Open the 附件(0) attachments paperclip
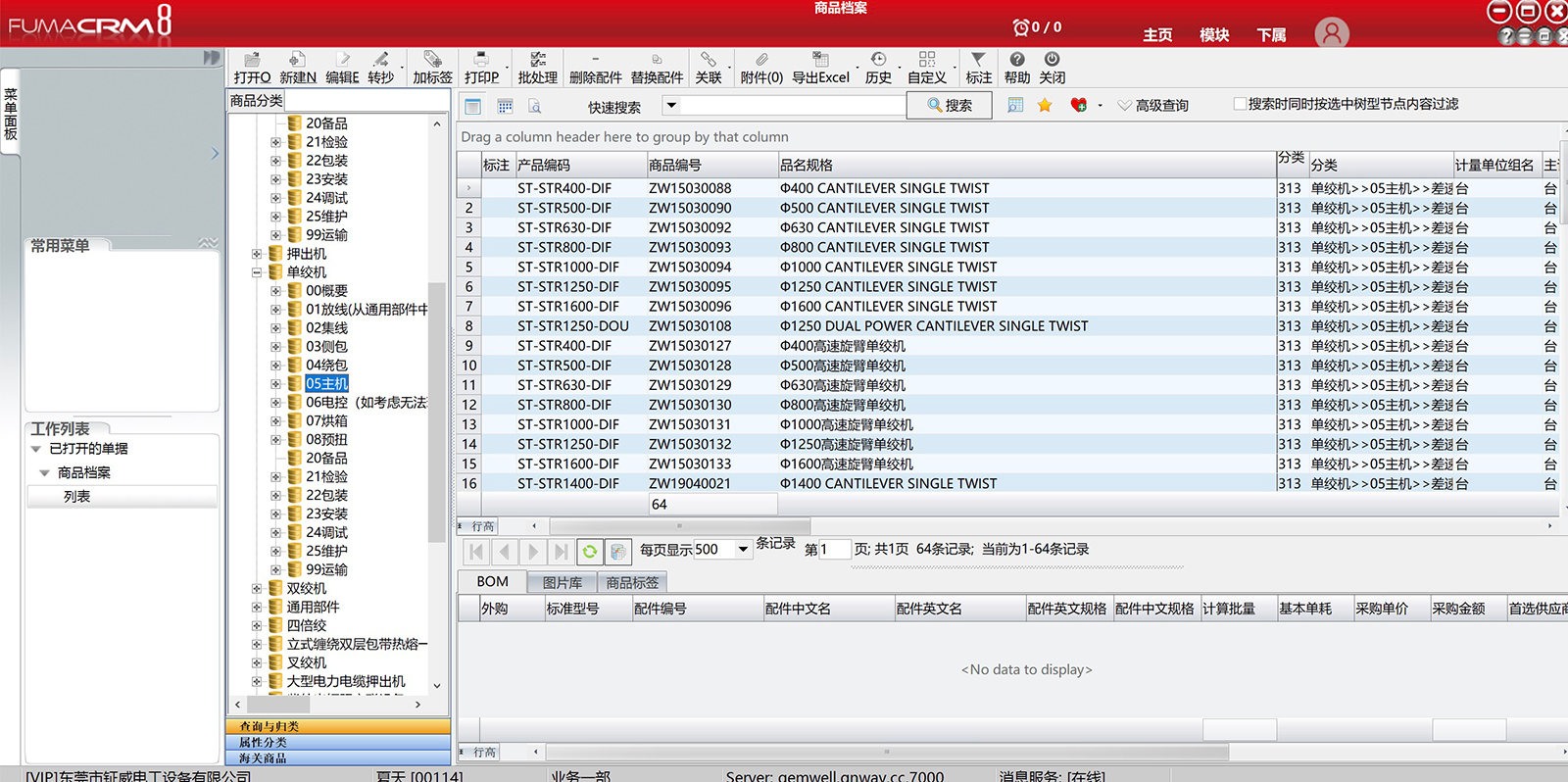Screen dimensions: 1568x782 pos(760,61)
